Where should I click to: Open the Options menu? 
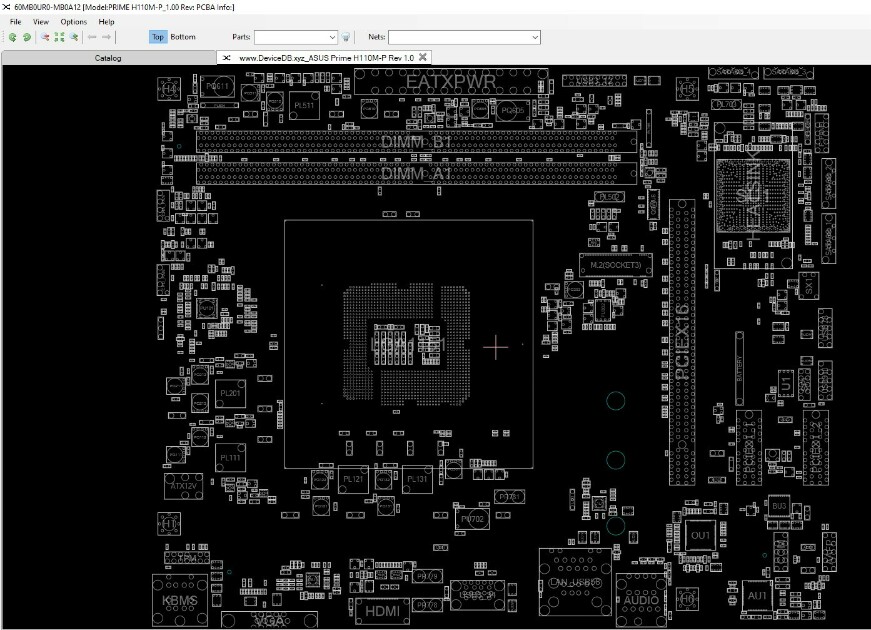point(73,22)
